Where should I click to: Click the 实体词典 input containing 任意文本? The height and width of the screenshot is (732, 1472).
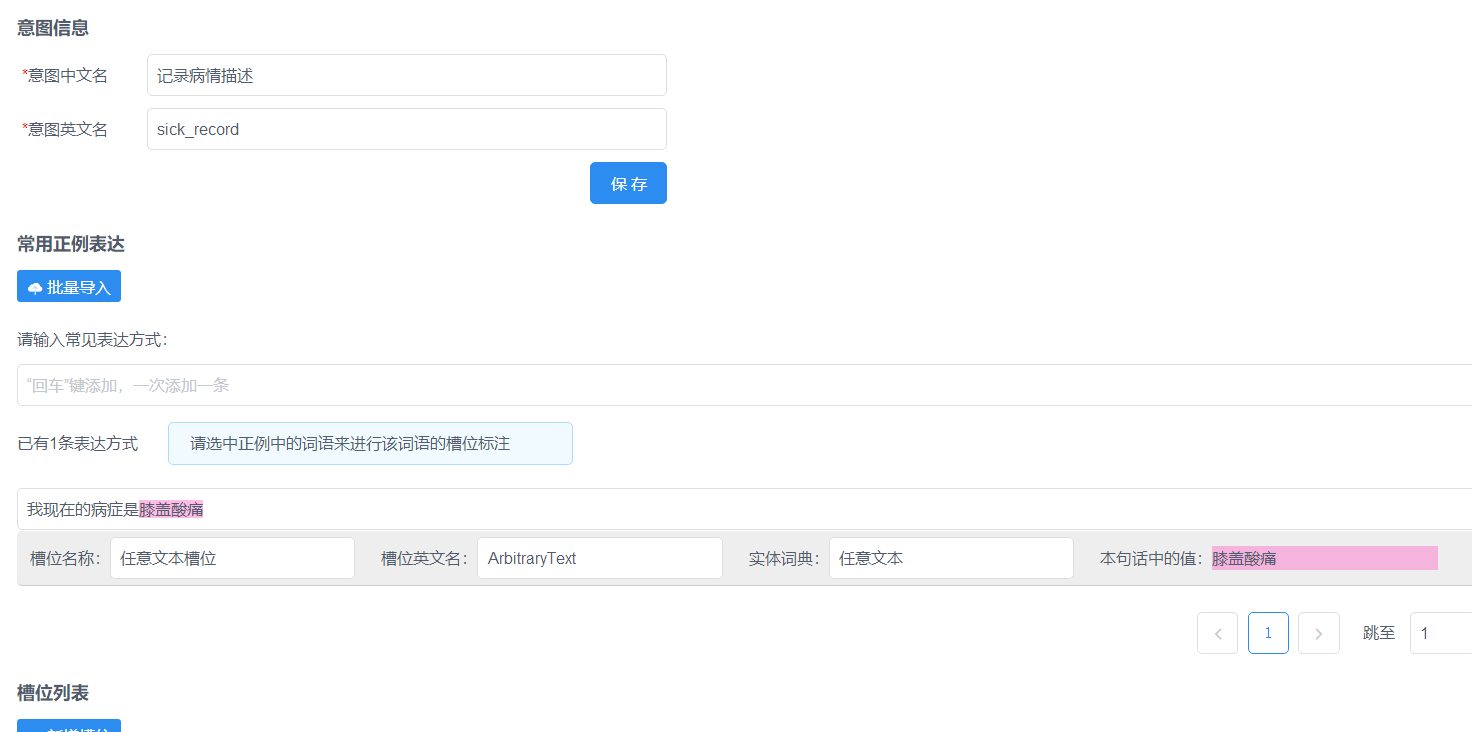click(950, 557)
